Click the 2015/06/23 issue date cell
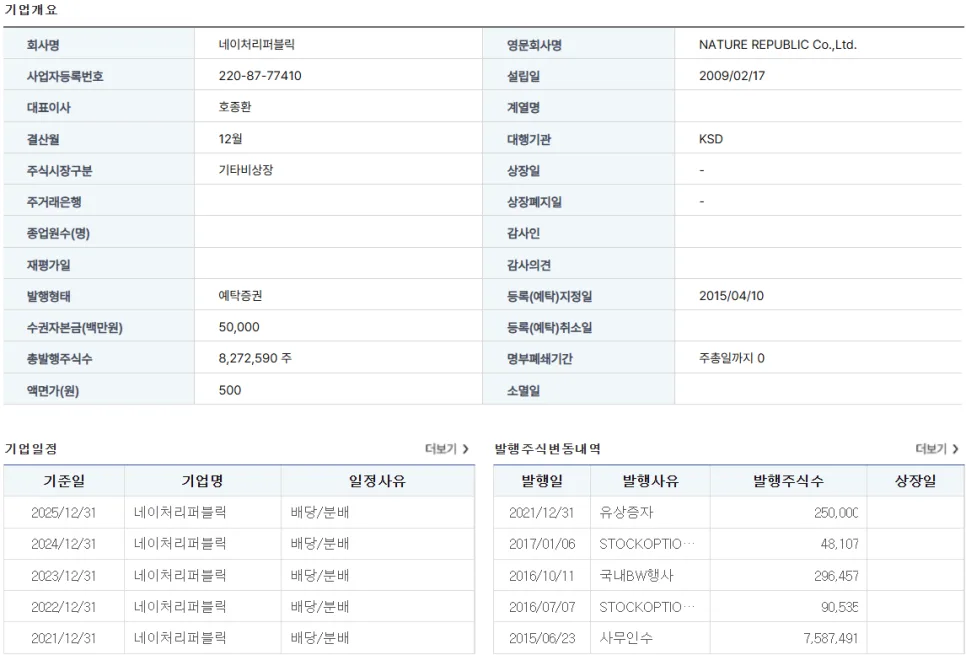This screenshot has height=655, width=966. coord(542,638)
